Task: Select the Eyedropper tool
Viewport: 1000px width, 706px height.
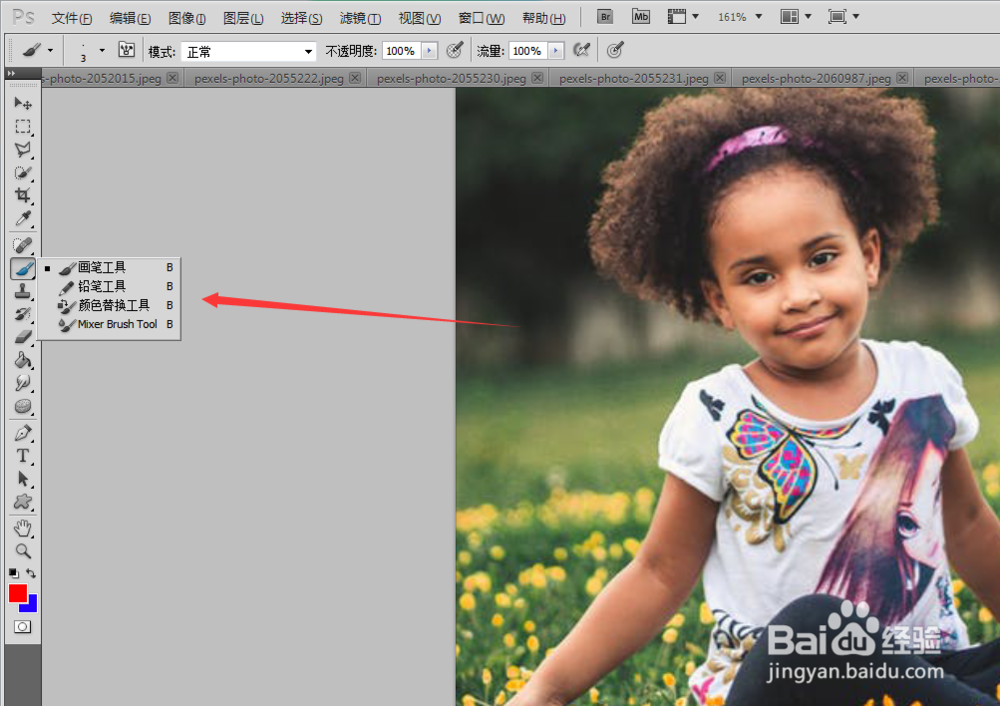Action: pyautogui.click(x=23, y=218)
